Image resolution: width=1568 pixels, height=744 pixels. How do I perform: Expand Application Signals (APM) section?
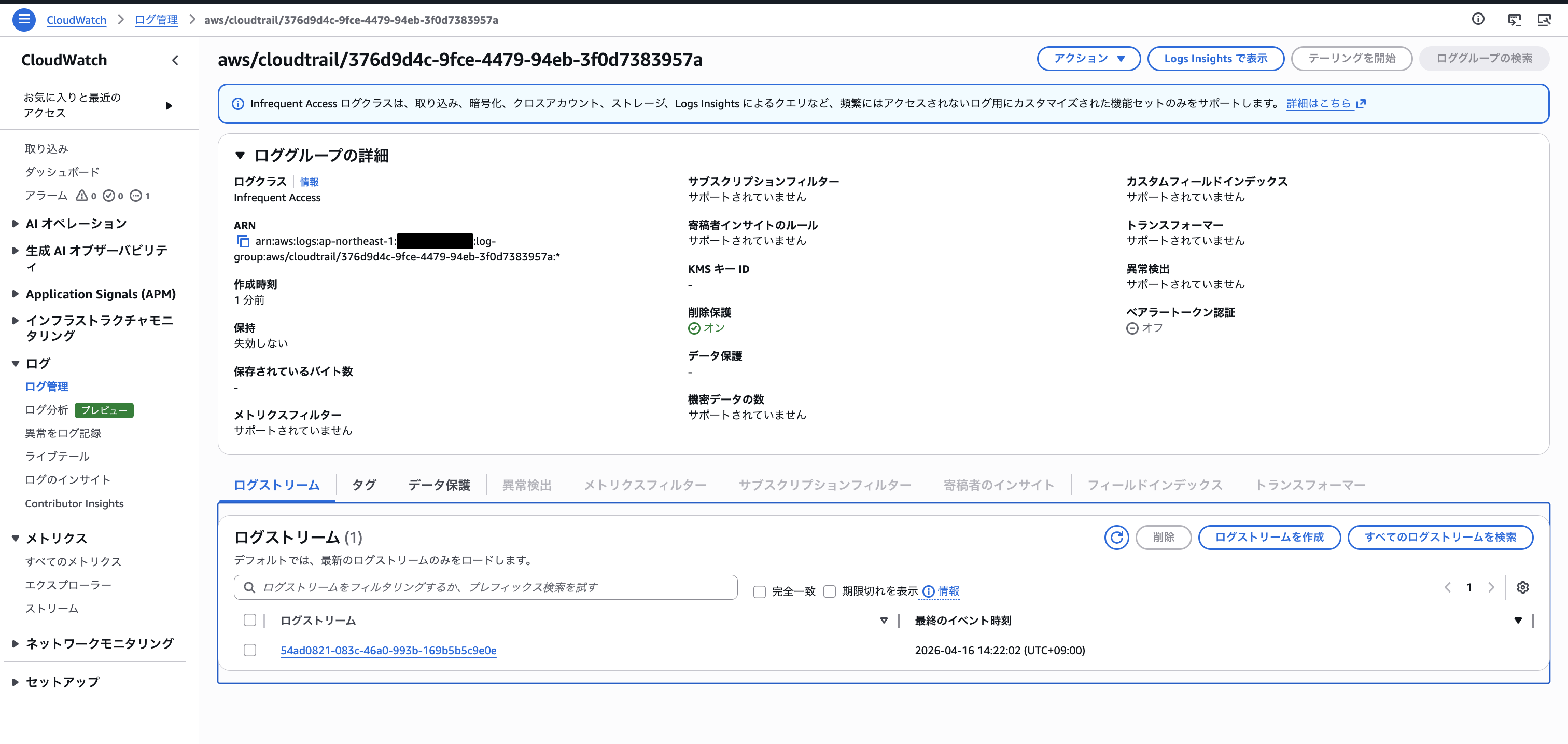click(x=16, y=294)
